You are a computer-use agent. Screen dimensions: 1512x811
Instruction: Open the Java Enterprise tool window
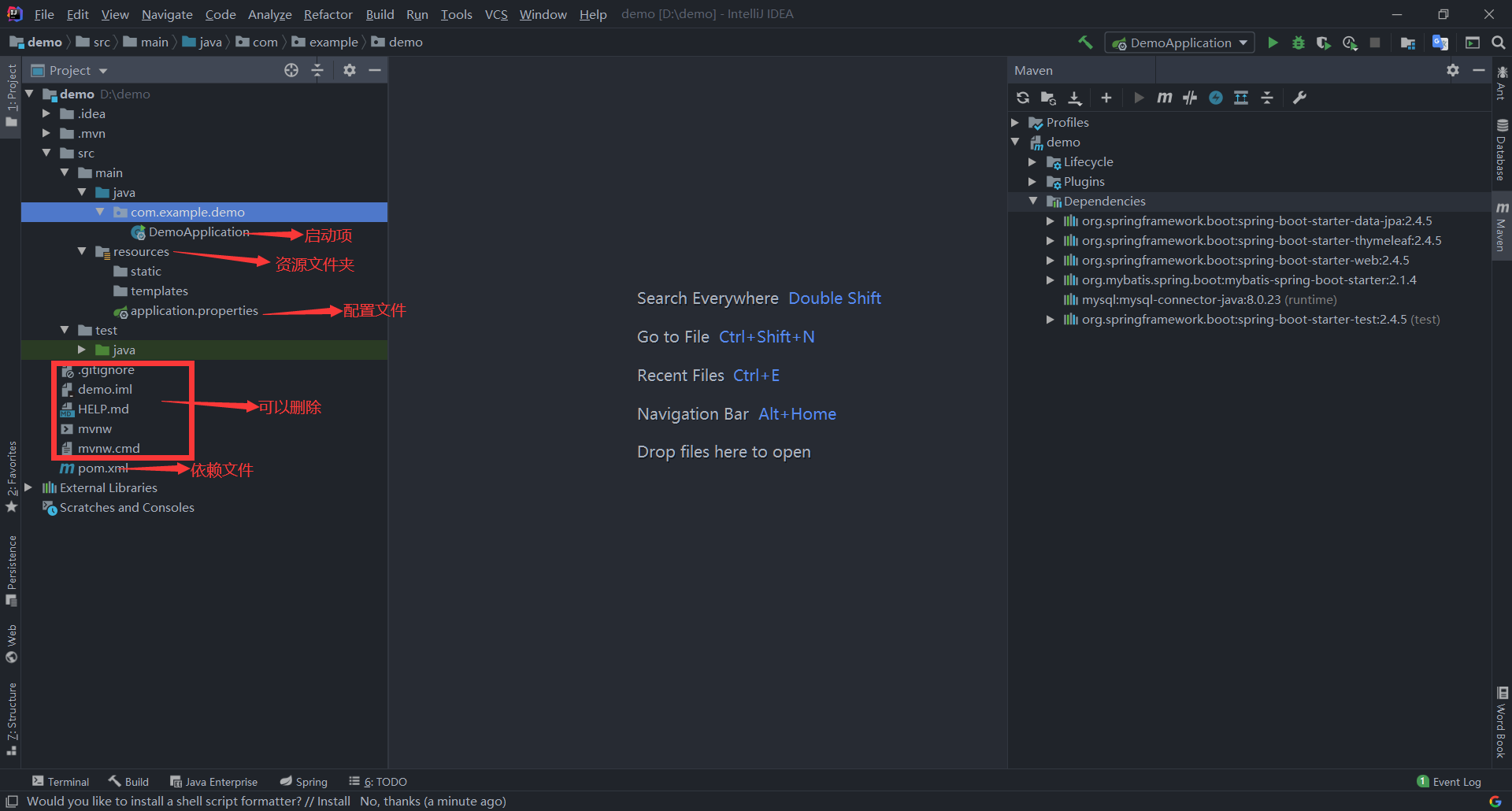point(214,781)
